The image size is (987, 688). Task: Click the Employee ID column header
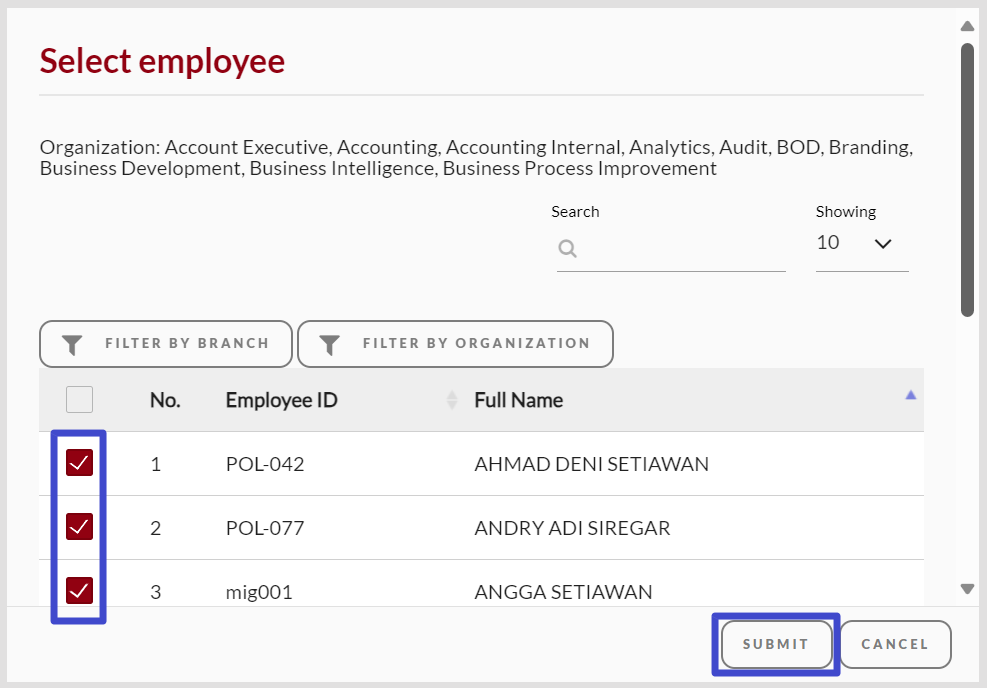[281, 400]
